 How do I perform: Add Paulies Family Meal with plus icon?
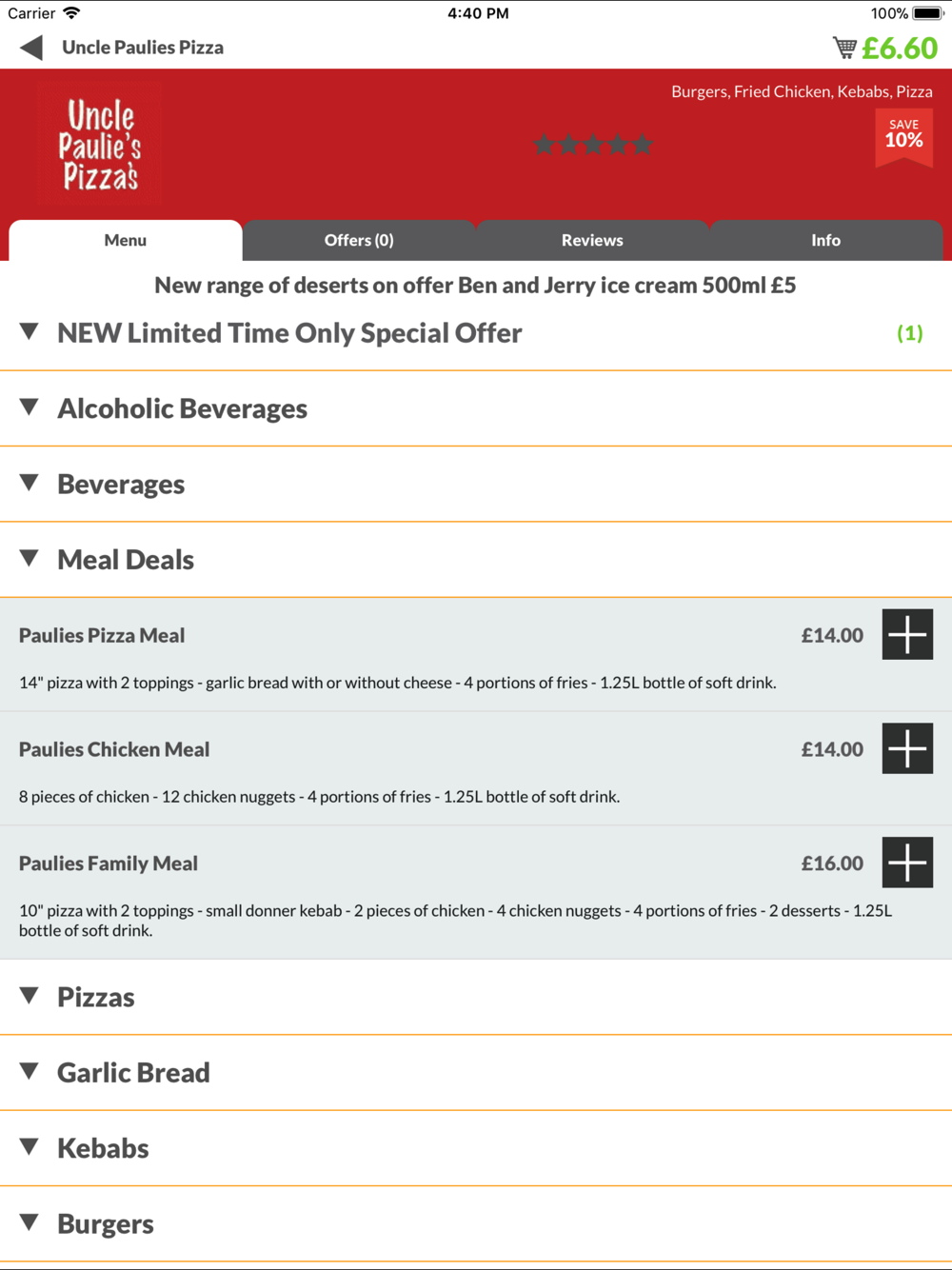[907, 863]
